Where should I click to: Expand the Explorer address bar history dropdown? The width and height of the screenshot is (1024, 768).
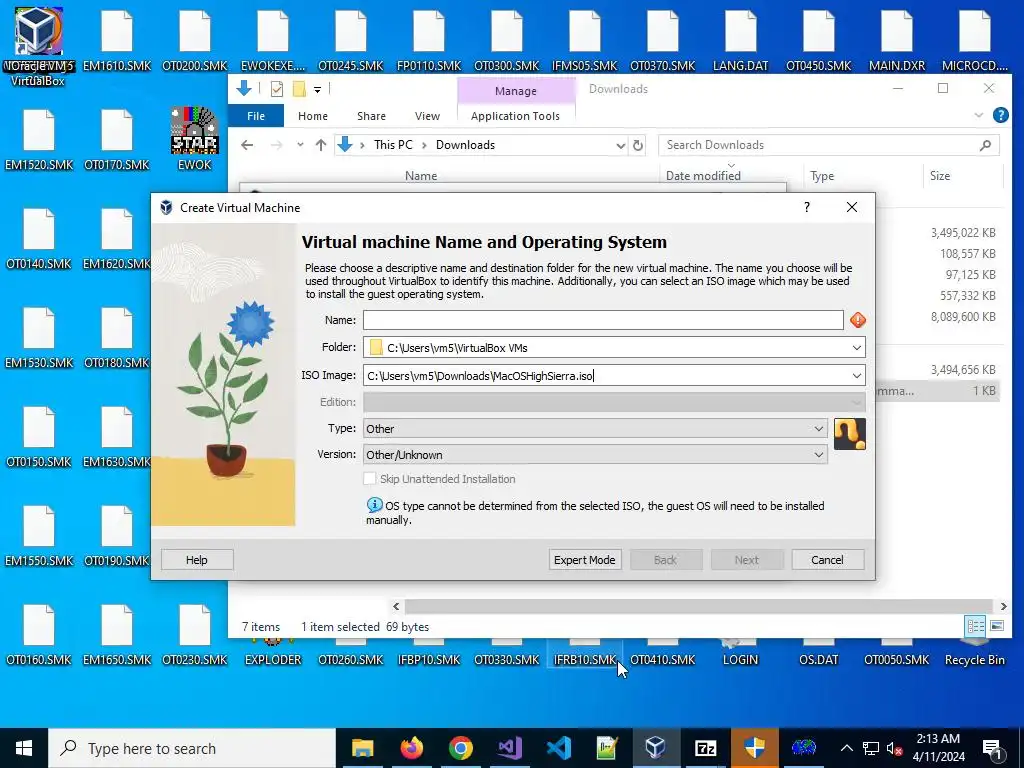620,145
